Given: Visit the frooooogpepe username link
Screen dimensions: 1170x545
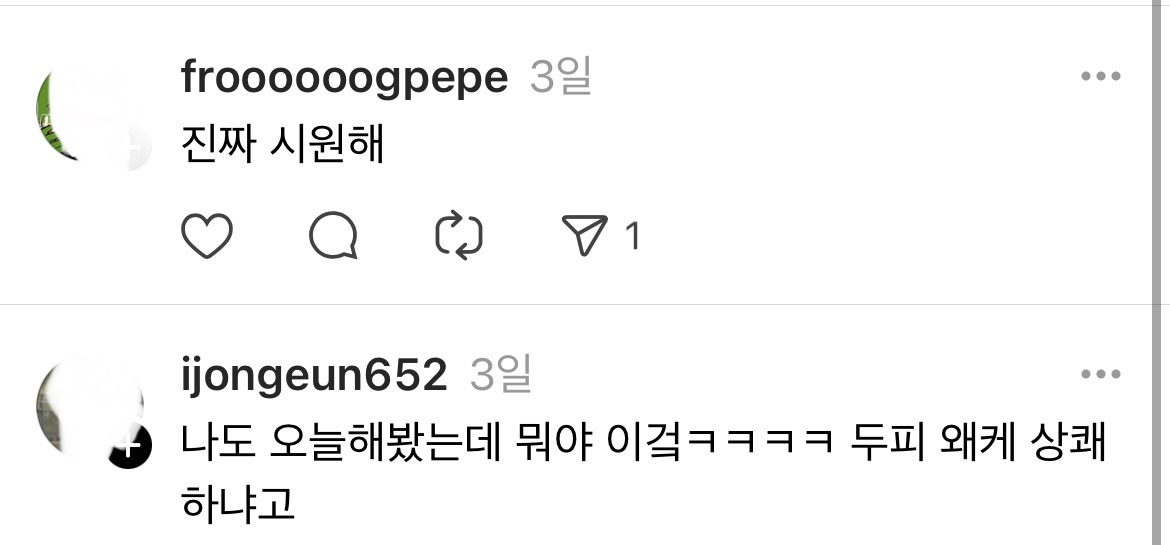Looking at the screenshot, I should tap(344, 78).
